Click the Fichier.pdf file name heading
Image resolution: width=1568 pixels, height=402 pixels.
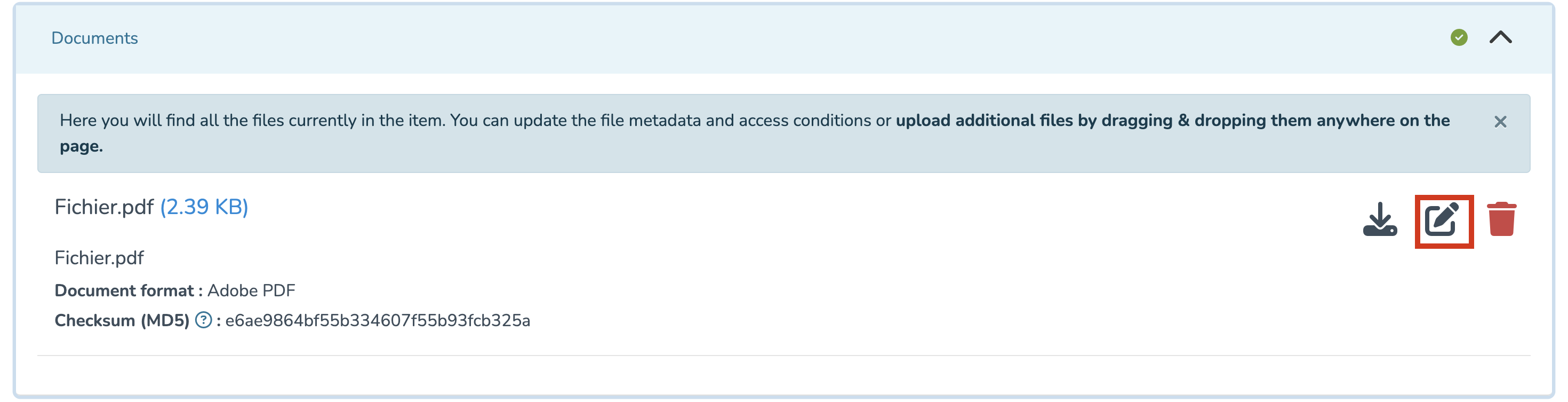coord(104,207)
